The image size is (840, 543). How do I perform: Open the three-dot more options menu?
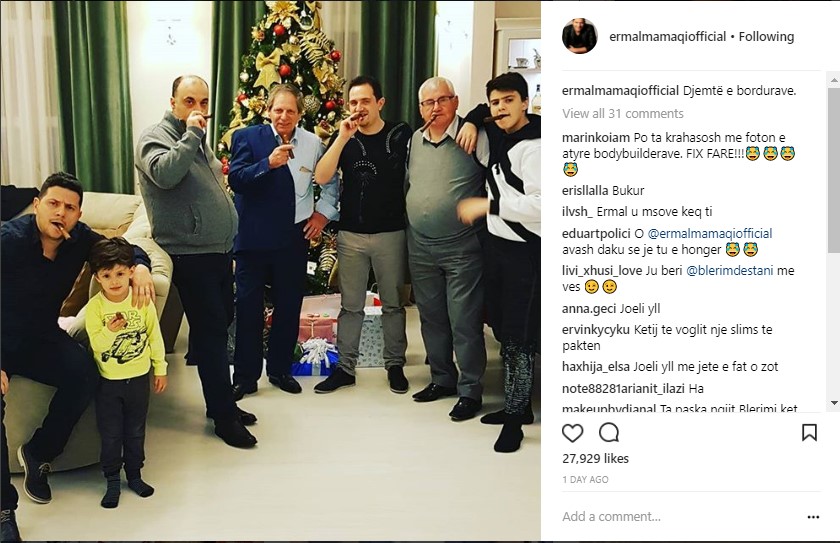[x=813, y=517]
